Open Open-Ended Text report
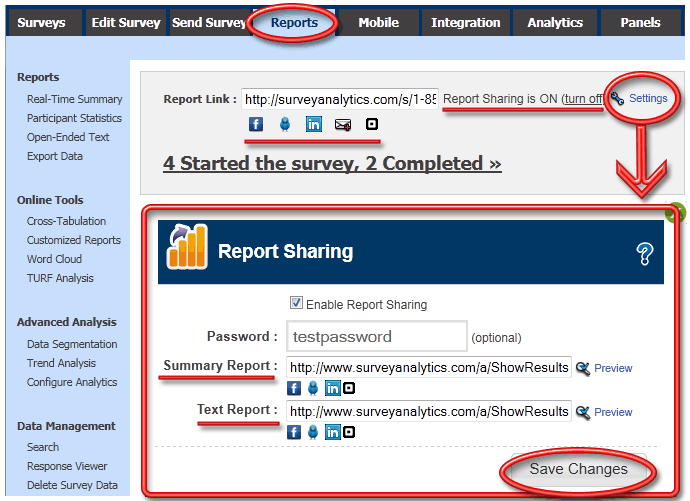Viewport: 690px width, 501px height. pyautogui.click(x=68, y=137)
